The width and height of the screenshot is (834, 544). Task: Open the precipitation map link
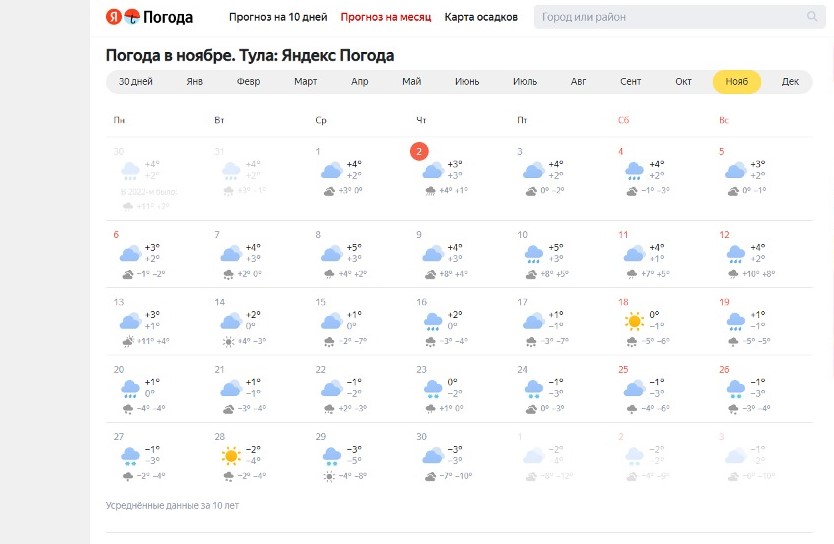(481, 17)
